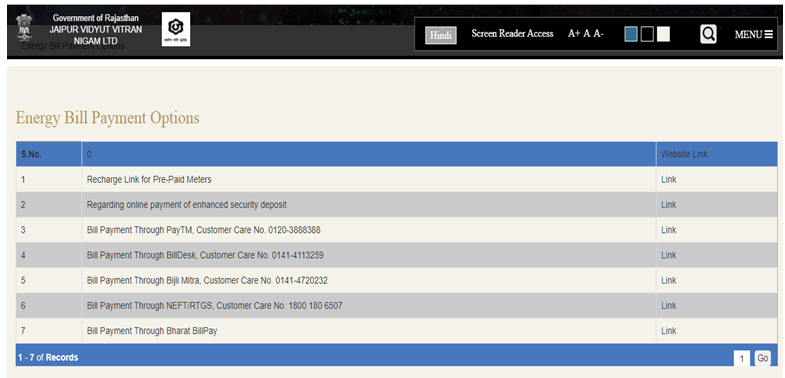785x378 pixels.
Task: Open Link for PayTM bill payment
Action: pyautogui.click(x=668, y=230)
